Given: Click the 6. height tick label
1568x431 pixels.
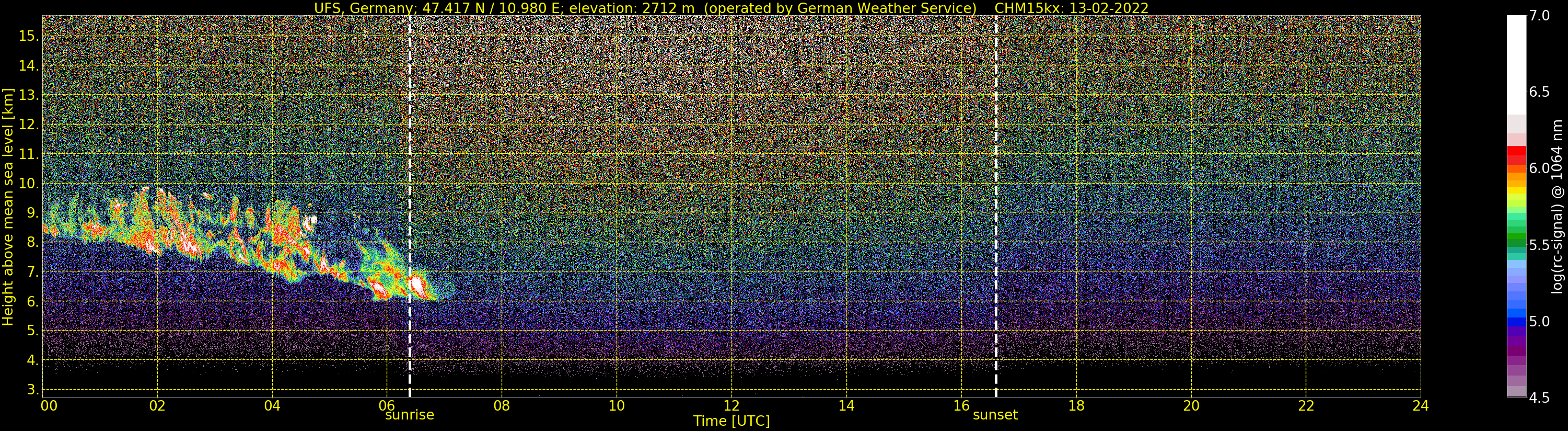Looking at the screenshot, I should click(32, 301).
